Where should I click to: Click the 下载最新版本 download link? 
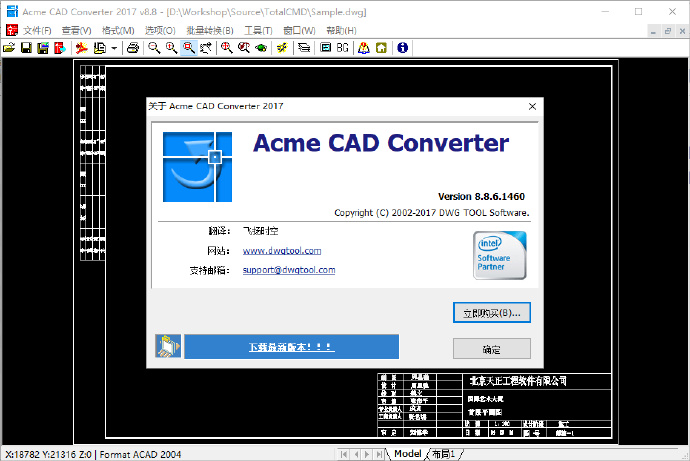(x=291, y=347)
